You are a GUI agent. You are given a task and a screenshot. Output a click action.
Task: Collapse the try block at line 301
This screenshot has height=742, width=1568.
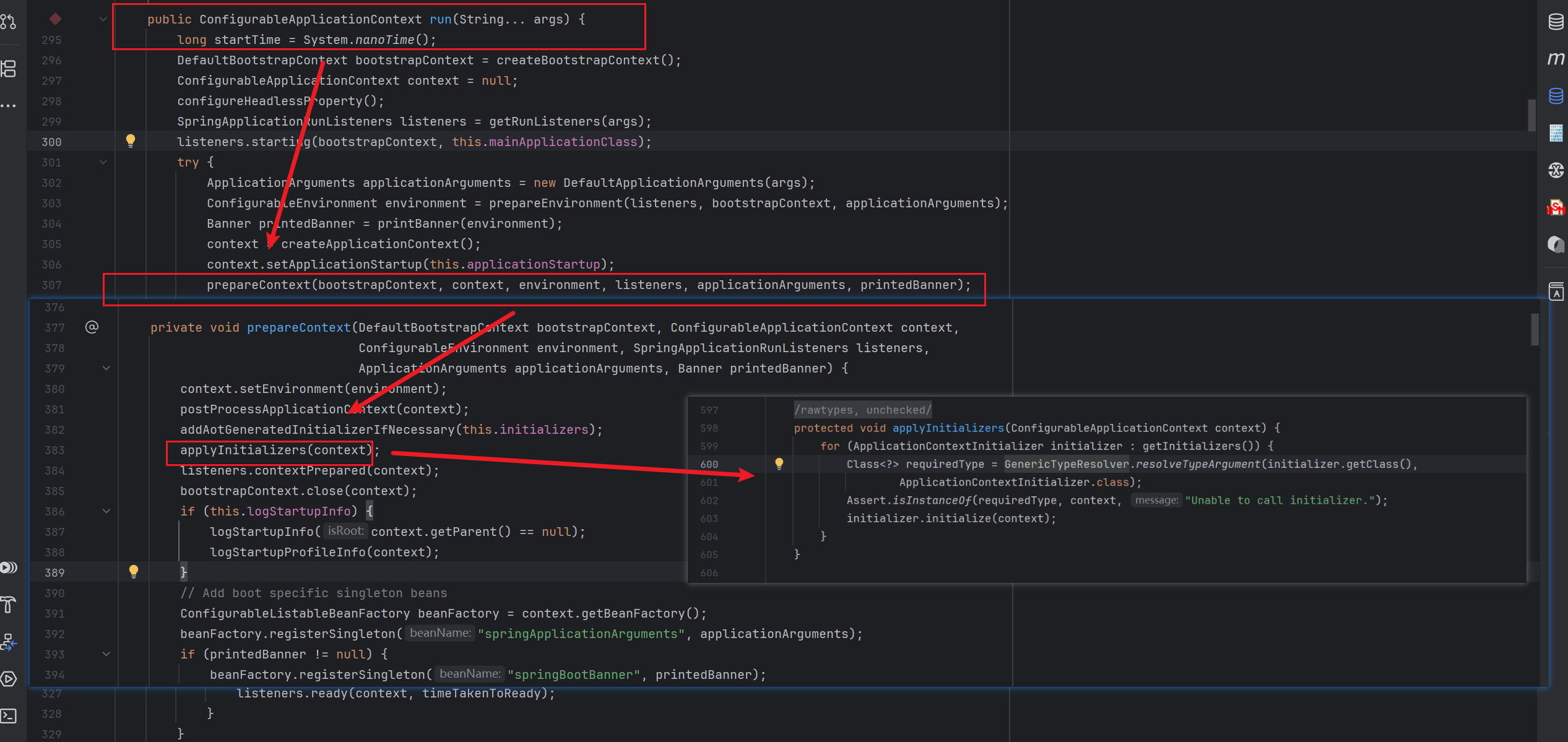point(103,162)
